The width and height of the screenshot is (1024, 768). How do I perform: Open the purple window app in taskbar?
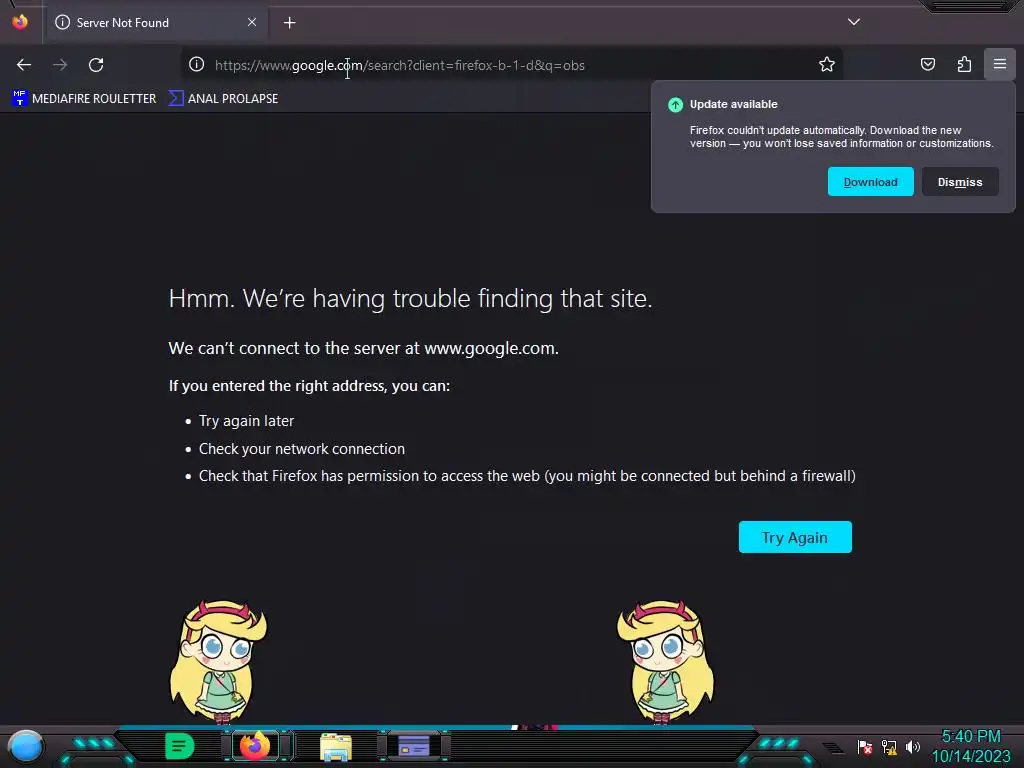click(x=413, y=746)
